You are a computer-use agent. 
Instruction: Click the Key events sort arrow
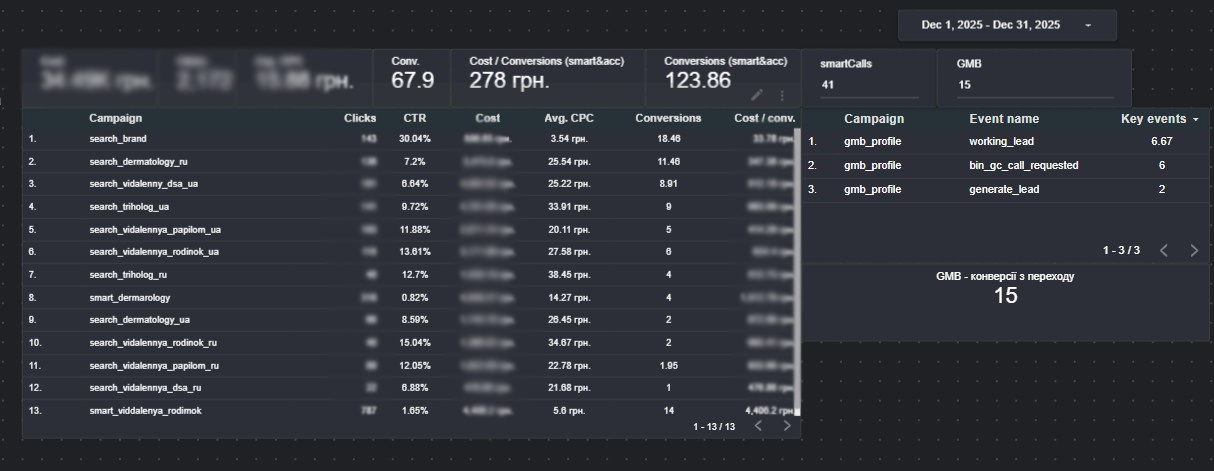coord(1196,119)
